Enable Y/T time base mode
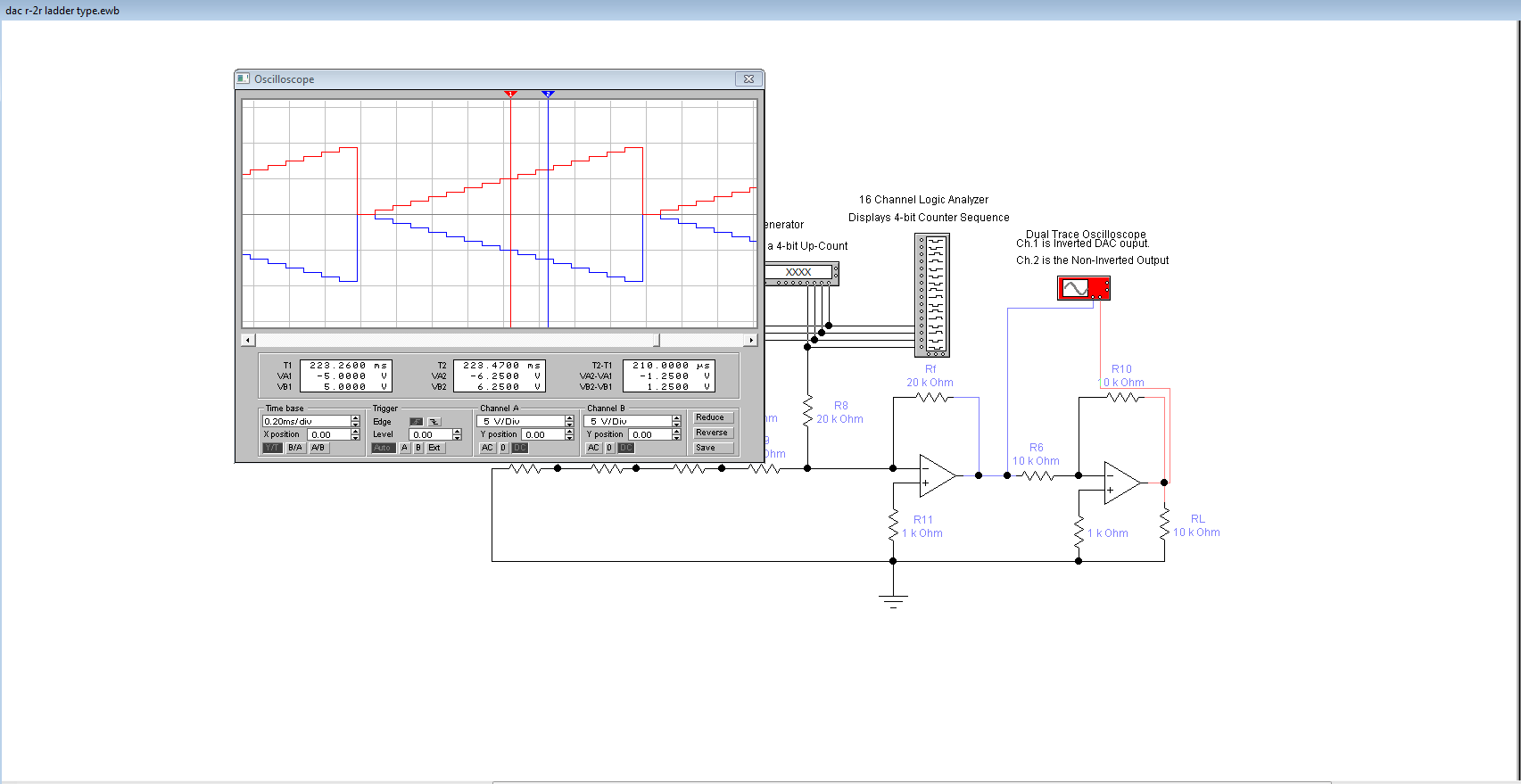The width and height of the screenshot is (1521, 784). 272,448
